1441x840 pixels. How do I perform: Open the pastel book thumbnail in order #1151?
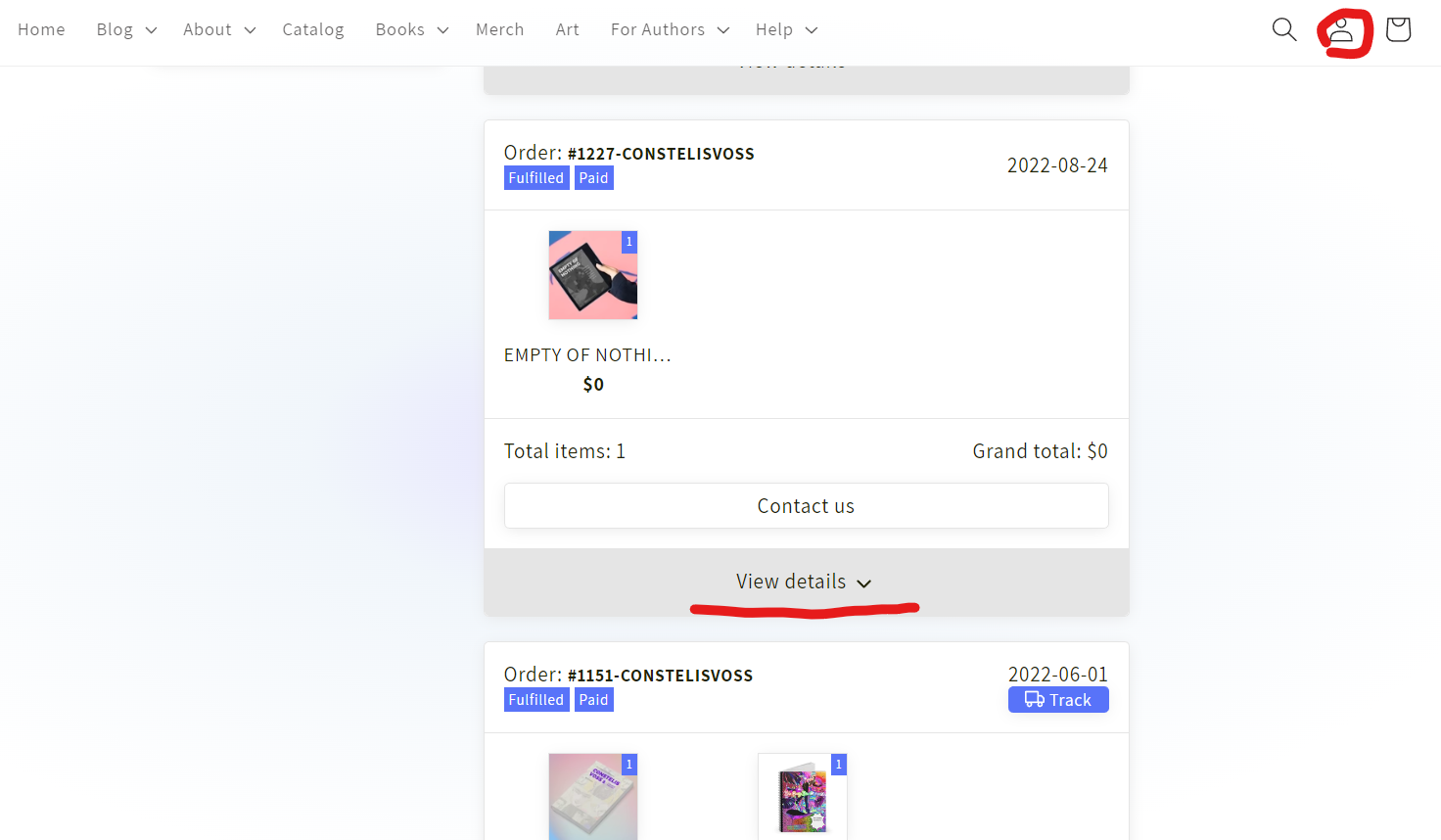point(593,796)
